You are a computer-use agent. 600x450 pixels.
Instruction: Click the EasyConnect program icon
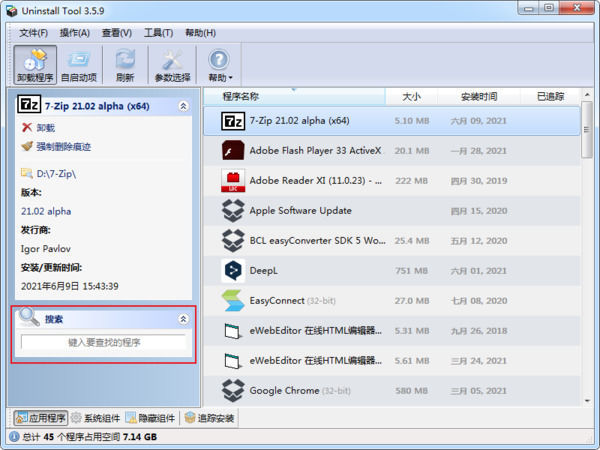[x=233, y=301]
